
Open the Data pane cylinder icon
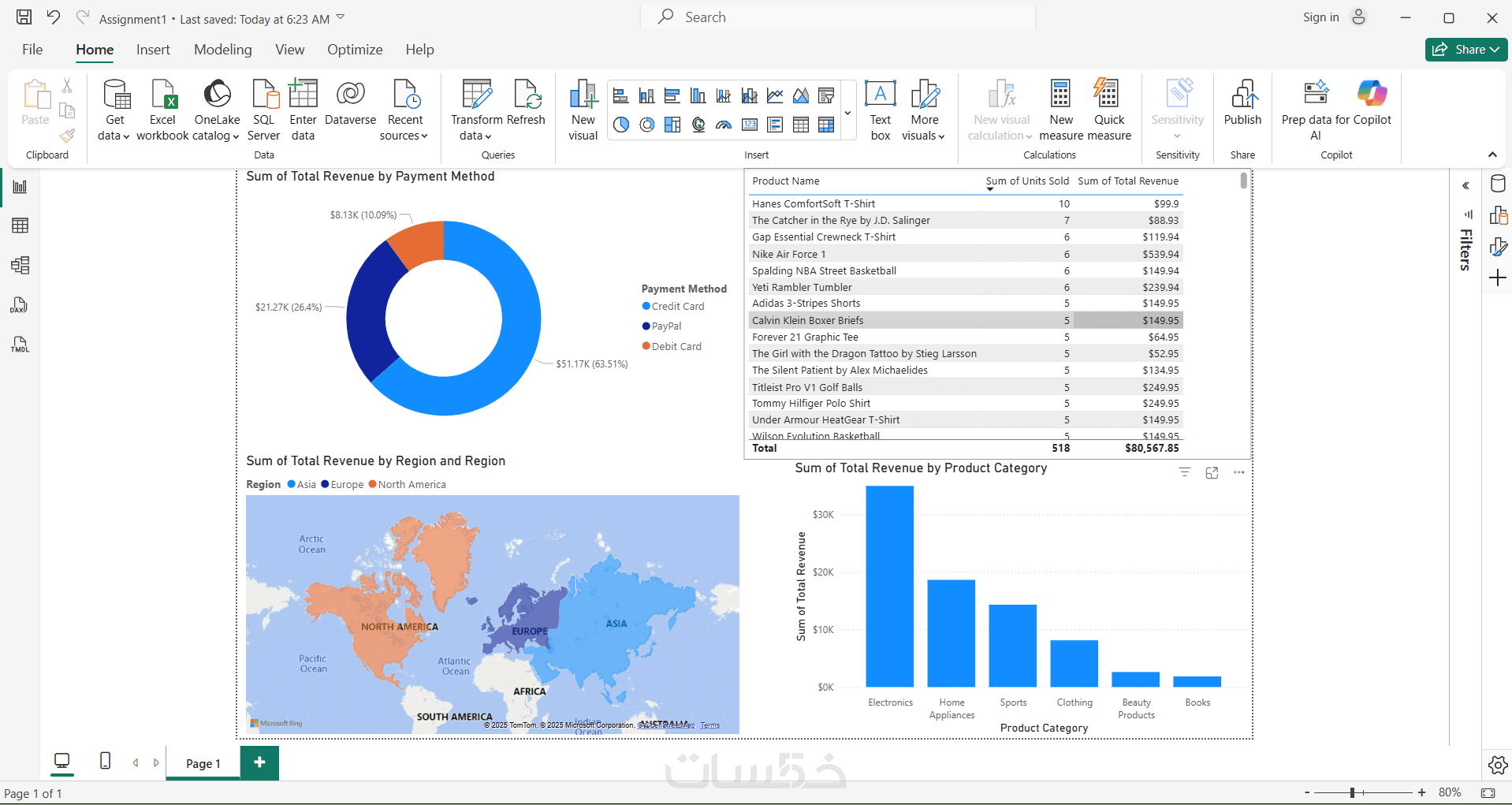(x=1498, y=184)
